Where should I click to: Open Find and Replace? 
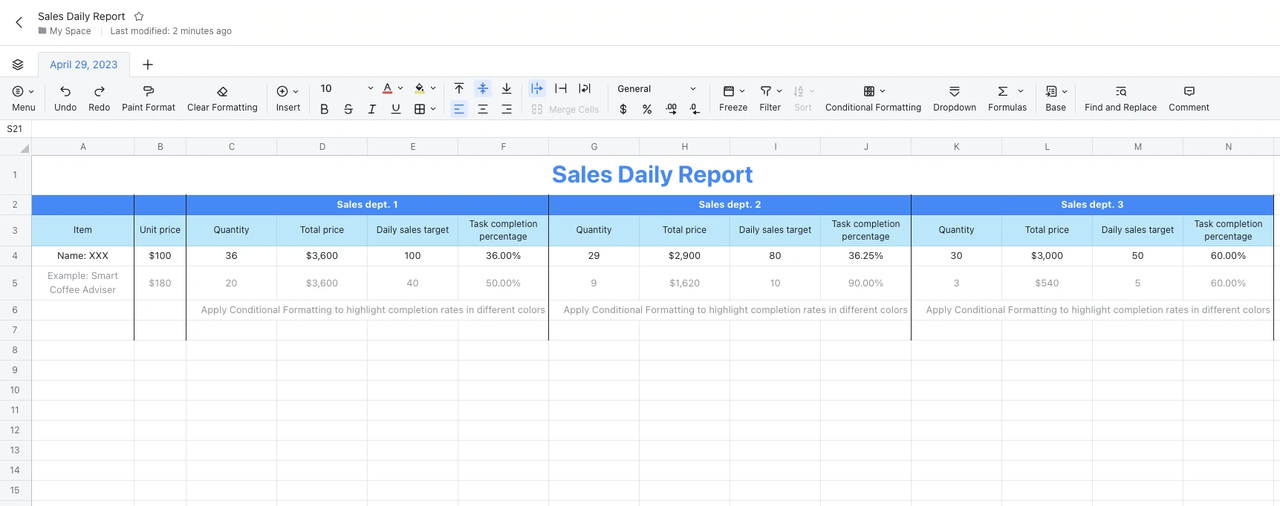click(1120, 91)
